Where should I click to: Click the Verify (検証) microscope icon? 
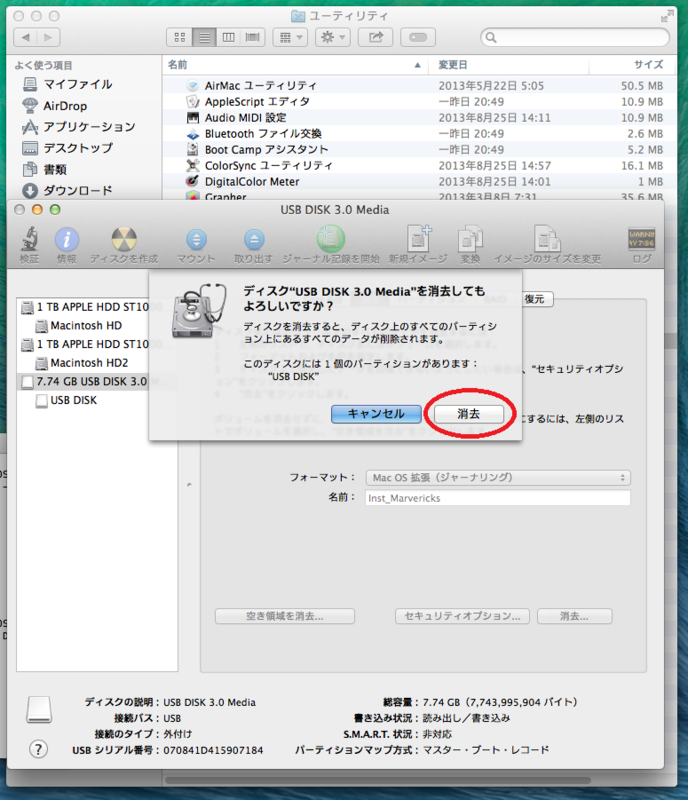(x=30, y=239)
